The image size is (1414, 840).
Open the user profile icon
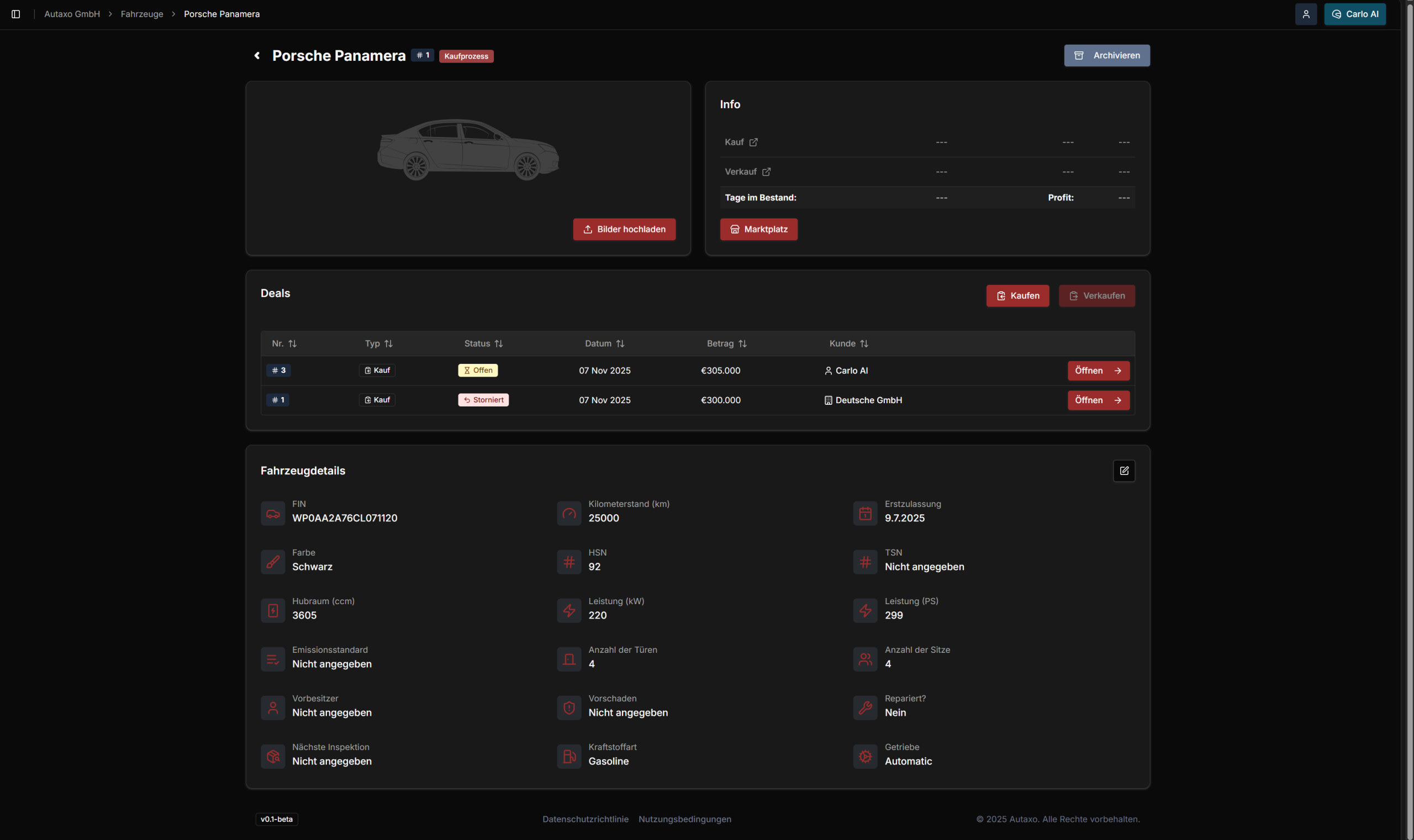click(1305, 14)
